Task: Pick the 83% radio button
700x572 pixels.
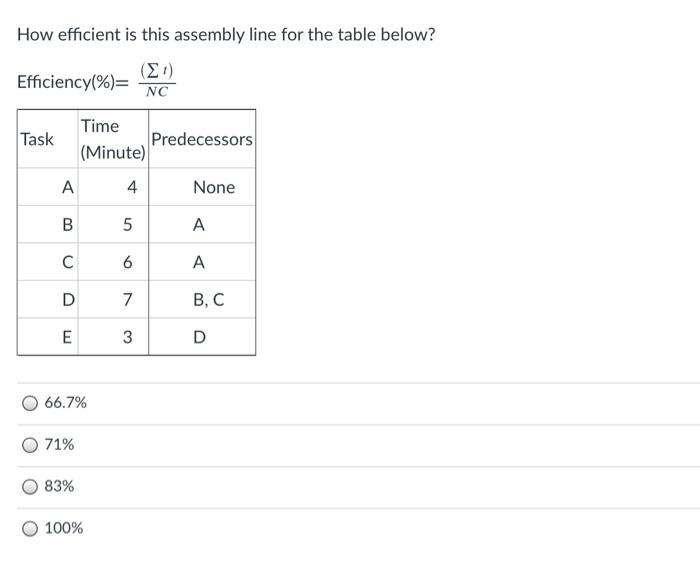Action: (31, 486)
